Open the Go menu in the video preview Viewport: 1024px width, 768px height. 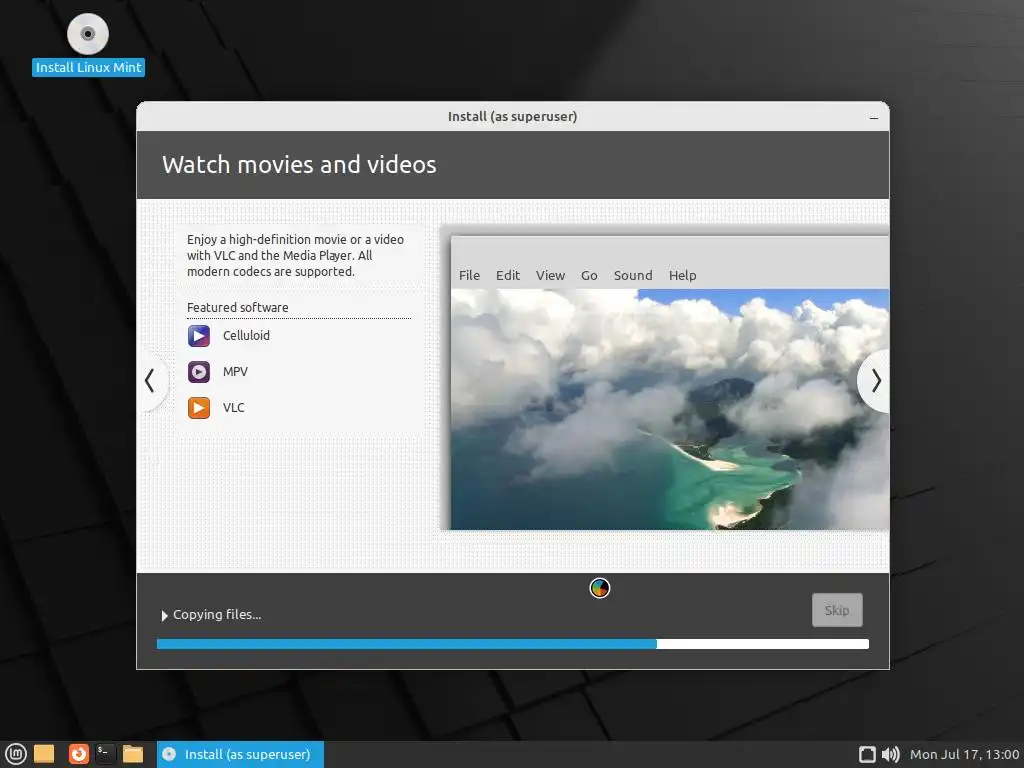click(589, 276)
